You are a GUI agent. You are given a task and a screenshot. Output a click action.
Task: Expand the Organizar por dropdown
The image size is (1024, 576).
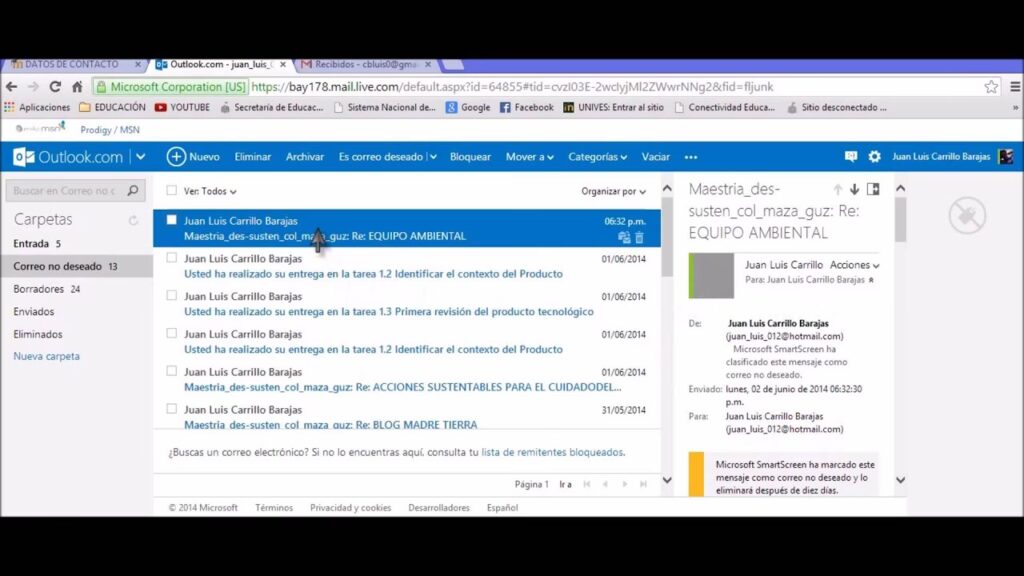613,191
